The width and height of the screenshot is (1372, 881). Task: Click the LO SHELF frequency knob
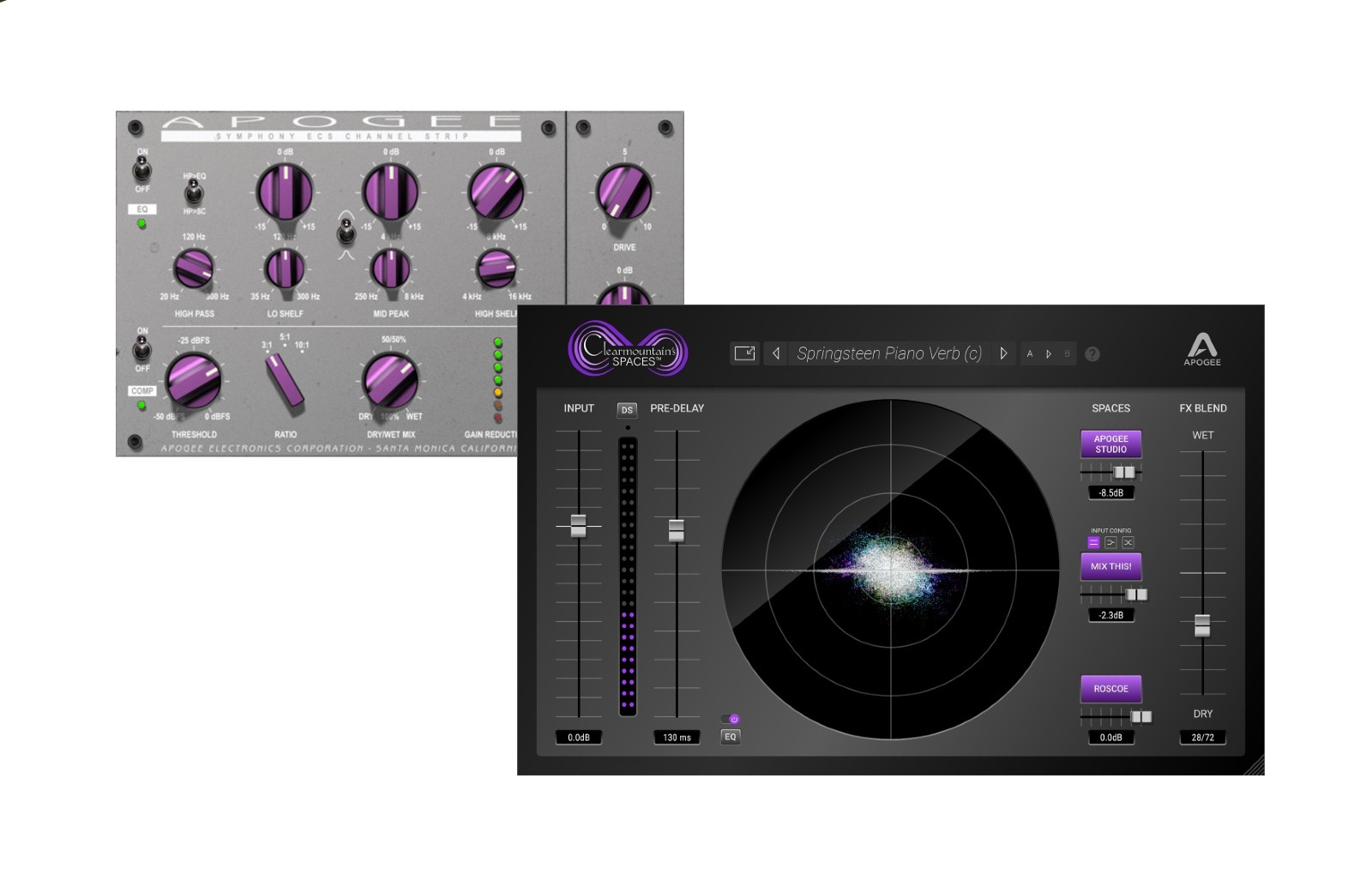coord(285,269)
